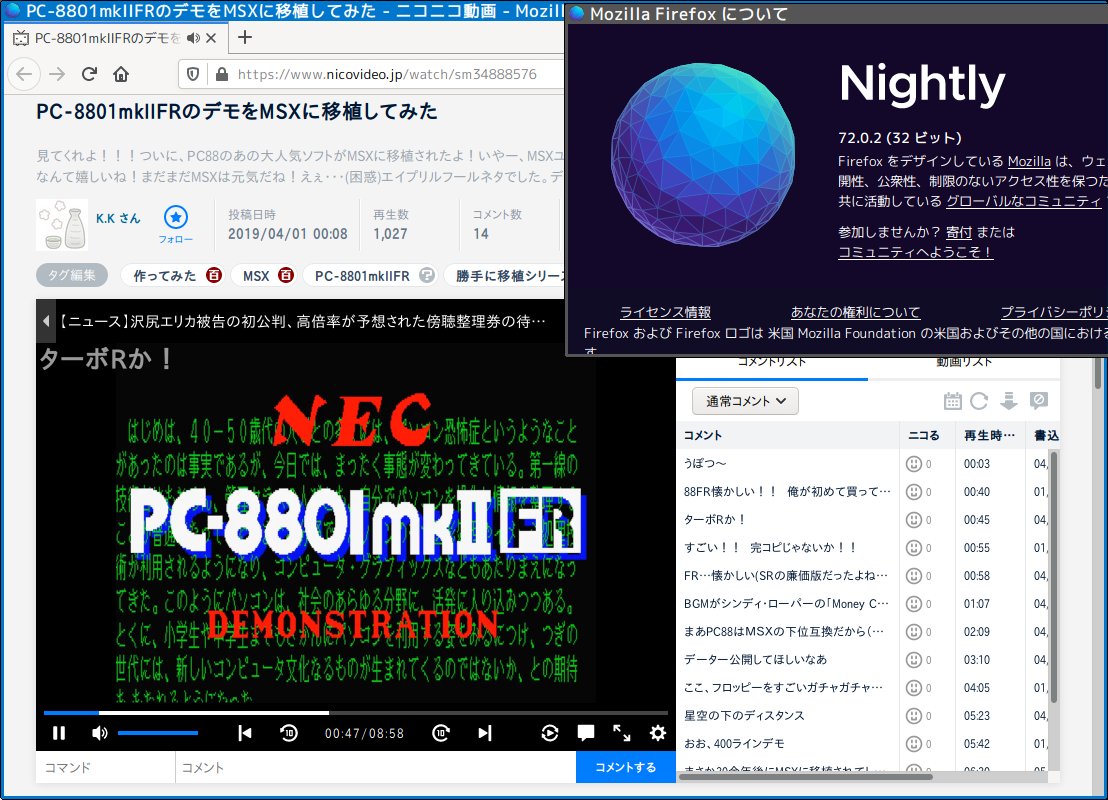Open the Mozilla link in About window
1108x800 pixels.
click(x=1029, y=161)
